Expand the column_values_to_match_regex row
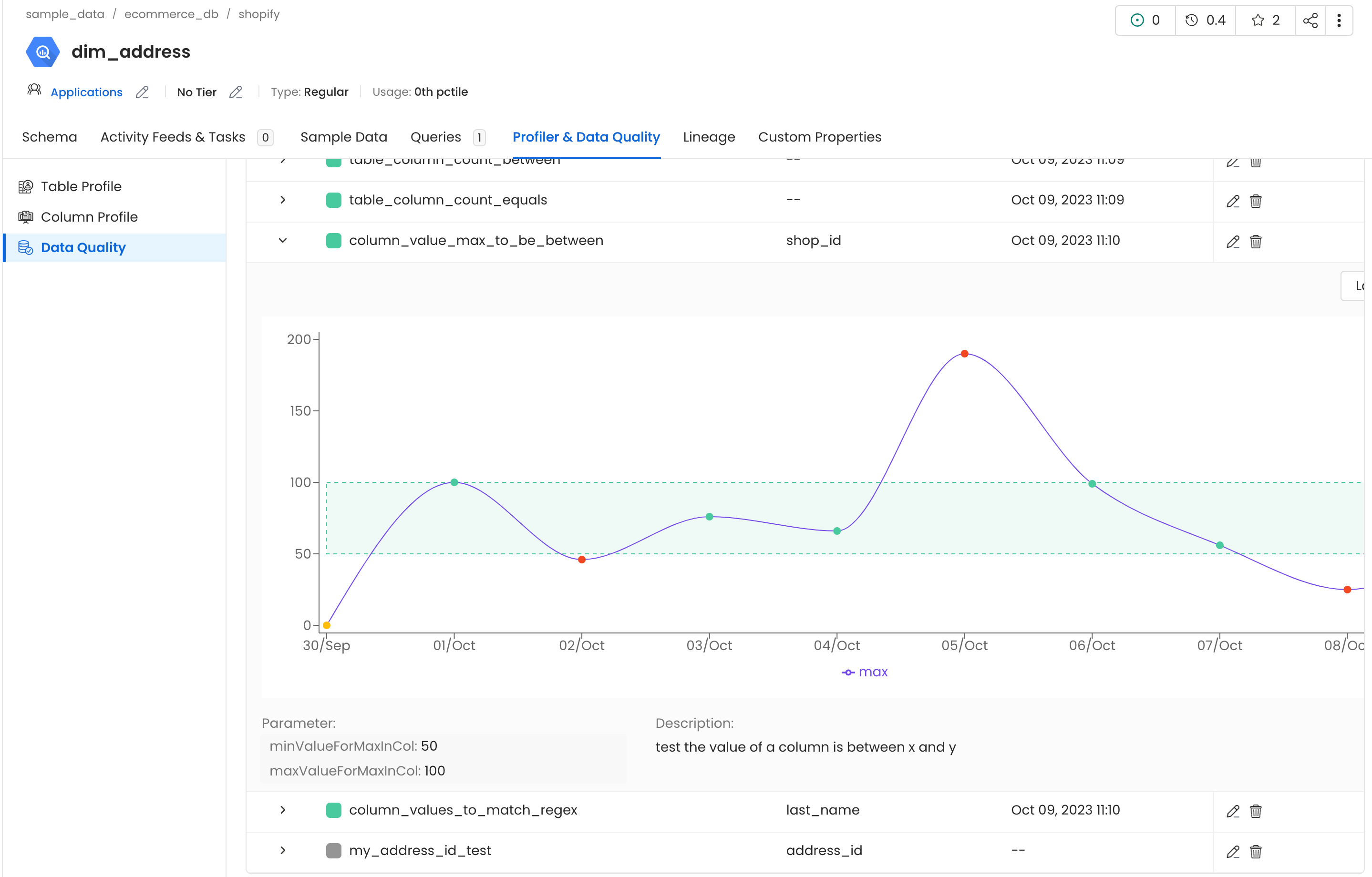Image resolution: width=1372 pixels, height=877 pixels. pyautogui.click(x=283, y=810)
